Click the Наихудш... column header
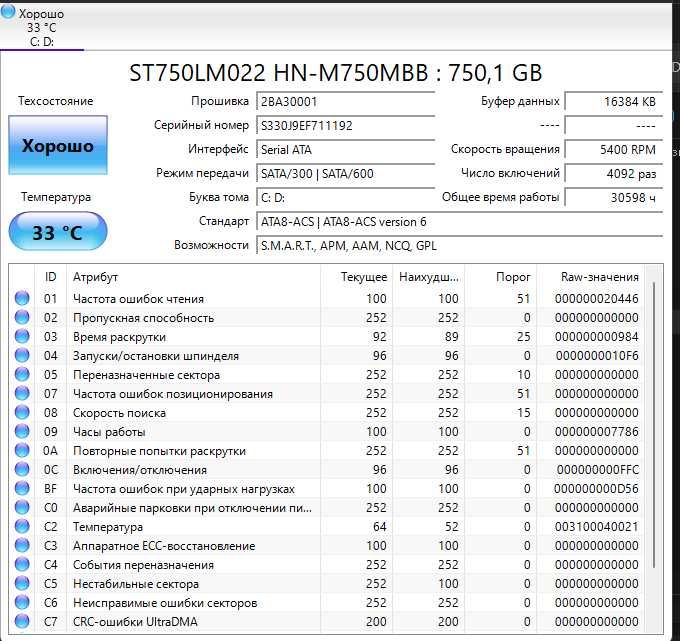The width and height of the screenshot is (680, 641). [428, 277]
